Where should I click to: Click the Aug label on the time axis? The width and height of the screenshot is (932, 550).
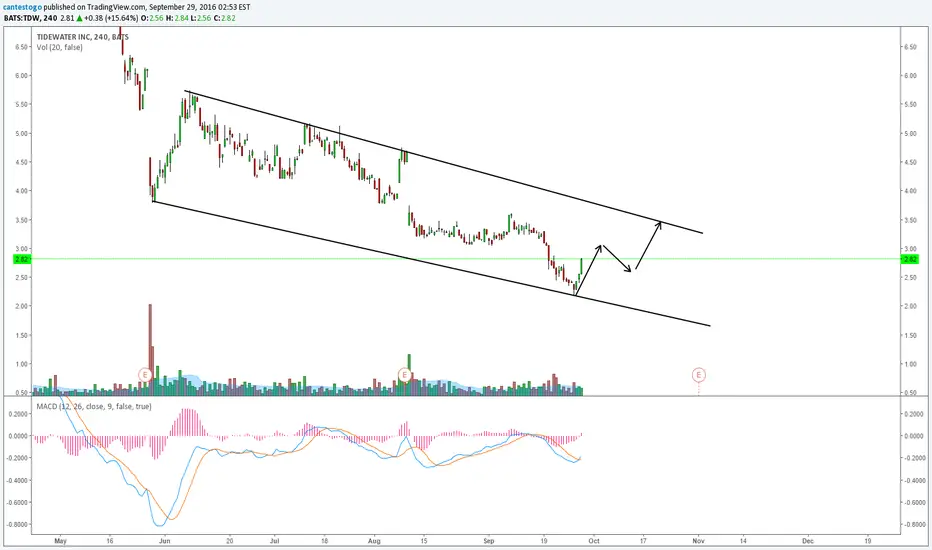point(374,541)
